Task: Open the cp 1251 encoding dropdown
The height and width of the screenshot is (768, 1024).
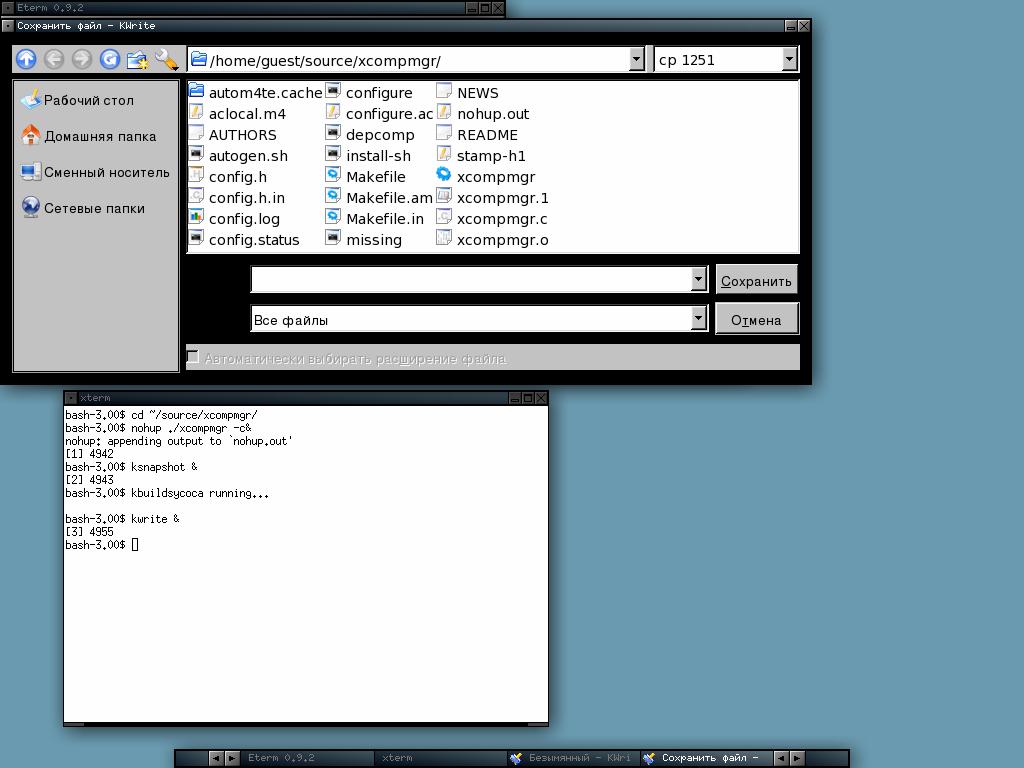Action: tap(789, 60)
